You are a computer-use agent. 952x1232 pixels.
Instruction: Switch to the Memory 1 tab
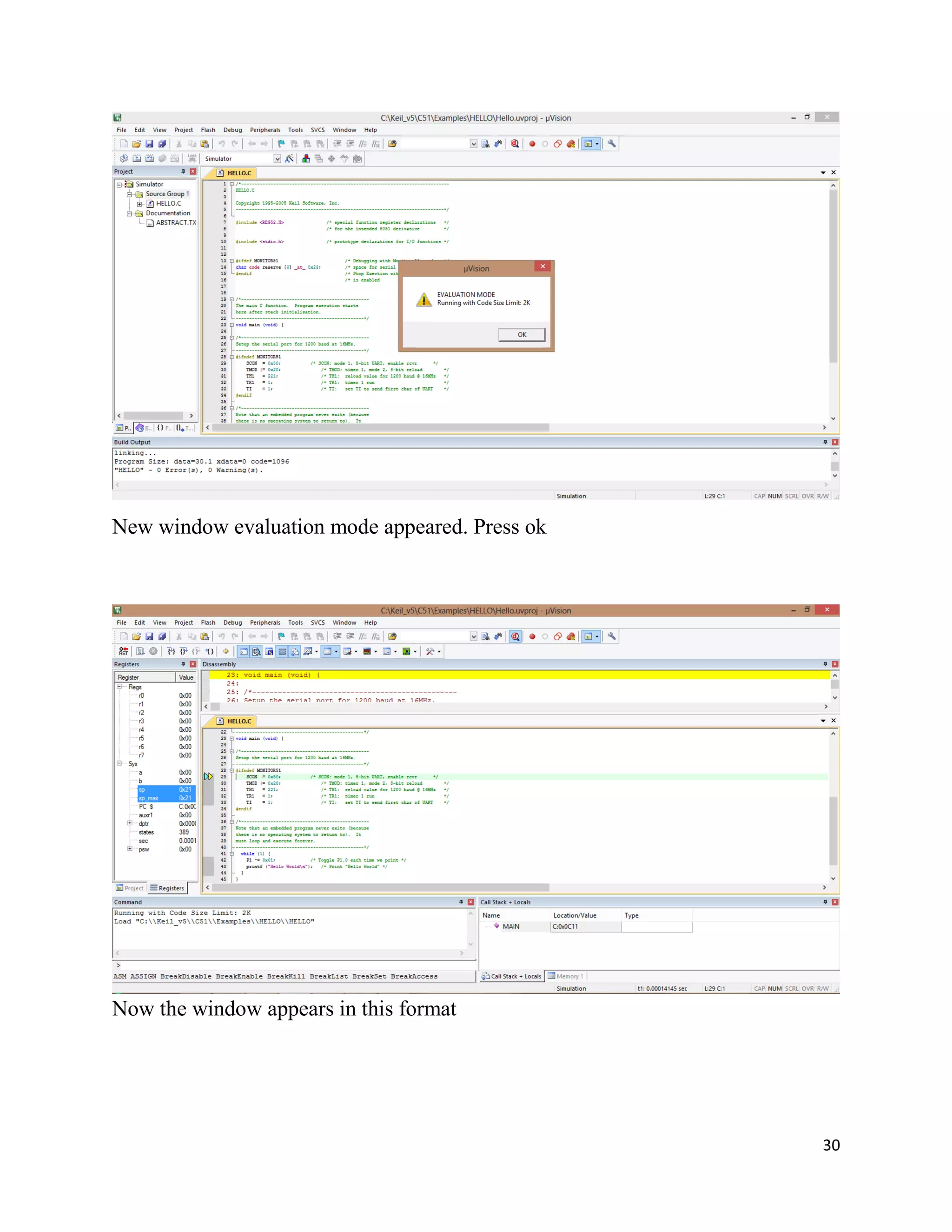(x=566, y=976)
